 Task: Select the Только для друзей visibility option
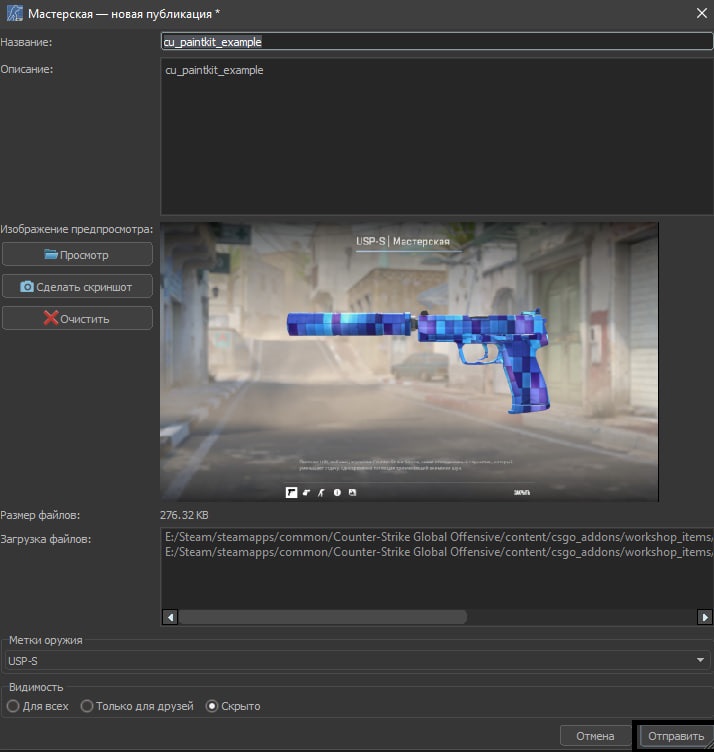click(138, 706)
